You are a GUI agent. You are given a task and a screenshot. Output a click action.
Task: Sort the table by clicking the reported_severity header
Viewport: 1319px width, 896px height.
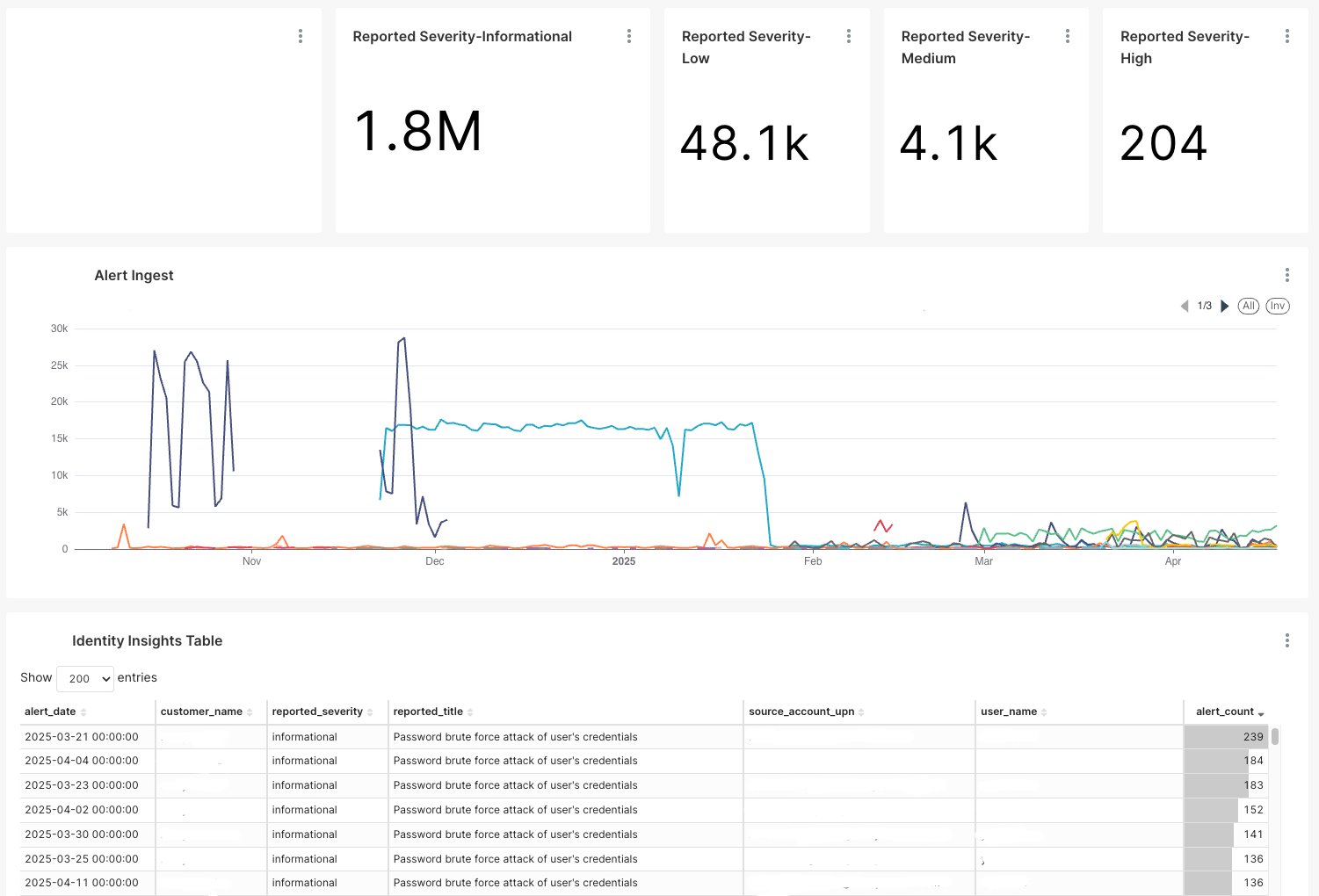point(317,711)
